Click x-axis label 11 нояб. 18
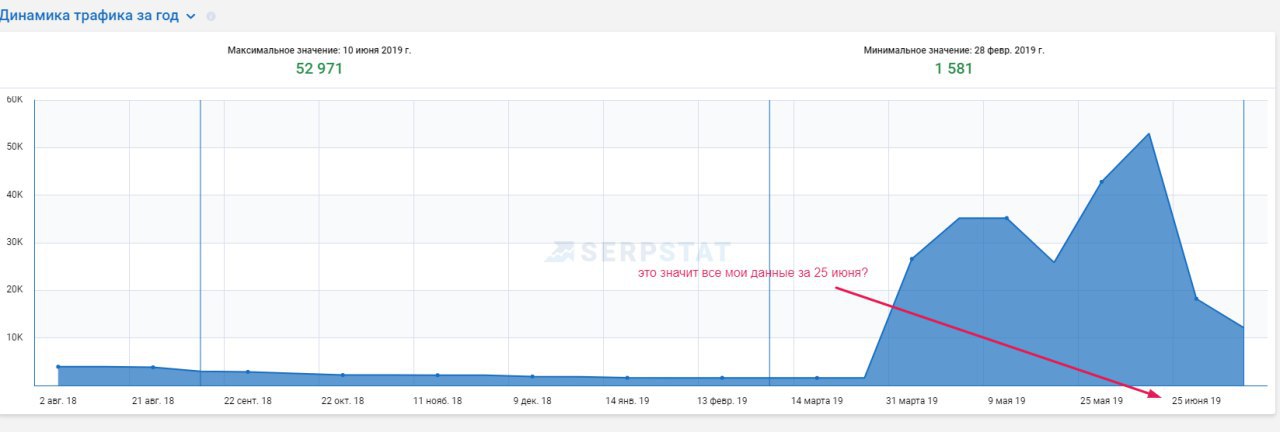Viewport: 1280px width, 432px height. [x=437, y=400]
